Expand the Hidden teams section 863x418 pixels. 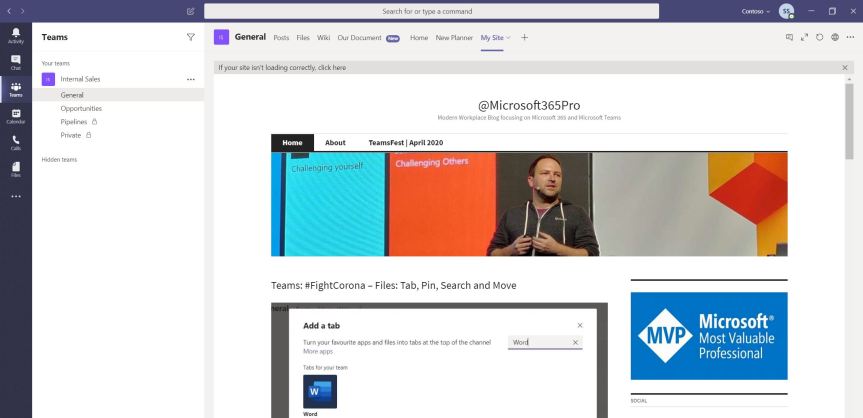pos(59,159)
